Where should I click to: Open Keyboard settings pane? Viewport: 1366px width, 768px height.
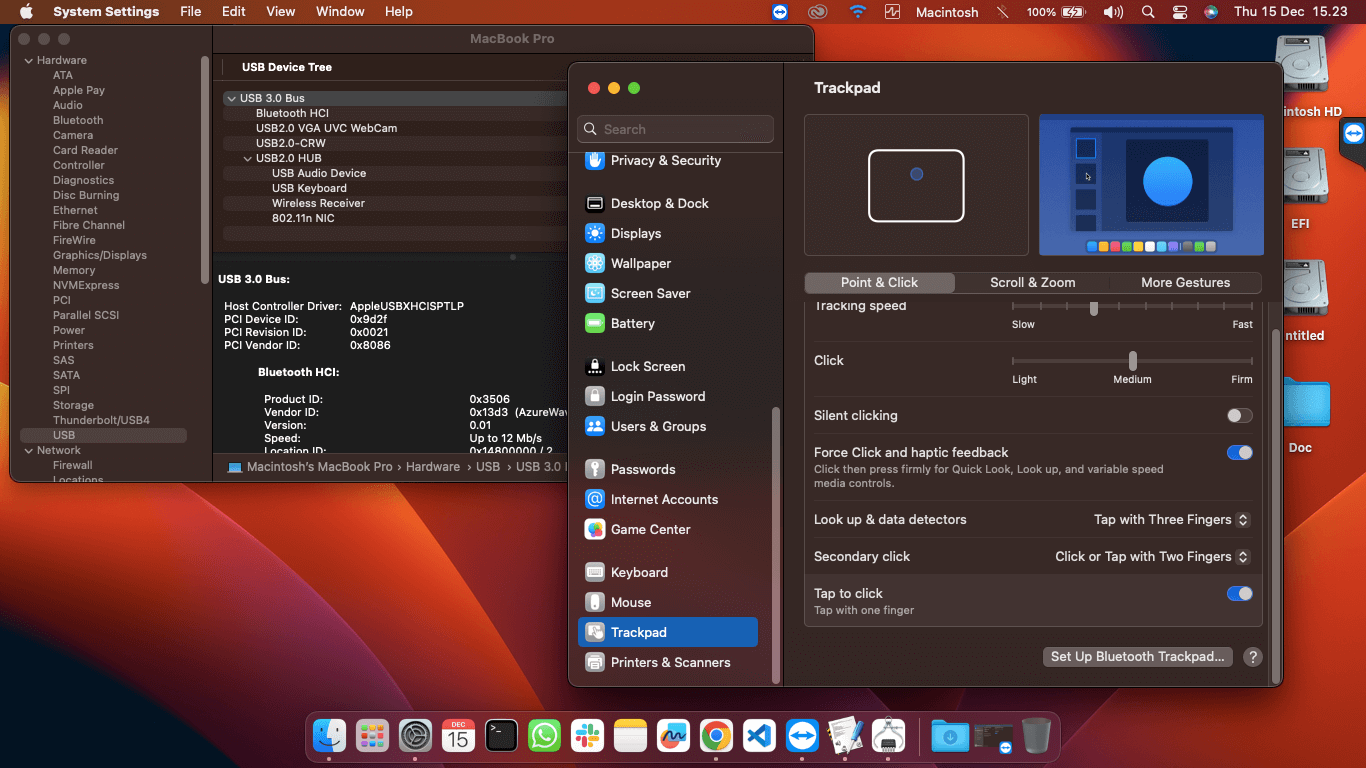pos(668,572)
